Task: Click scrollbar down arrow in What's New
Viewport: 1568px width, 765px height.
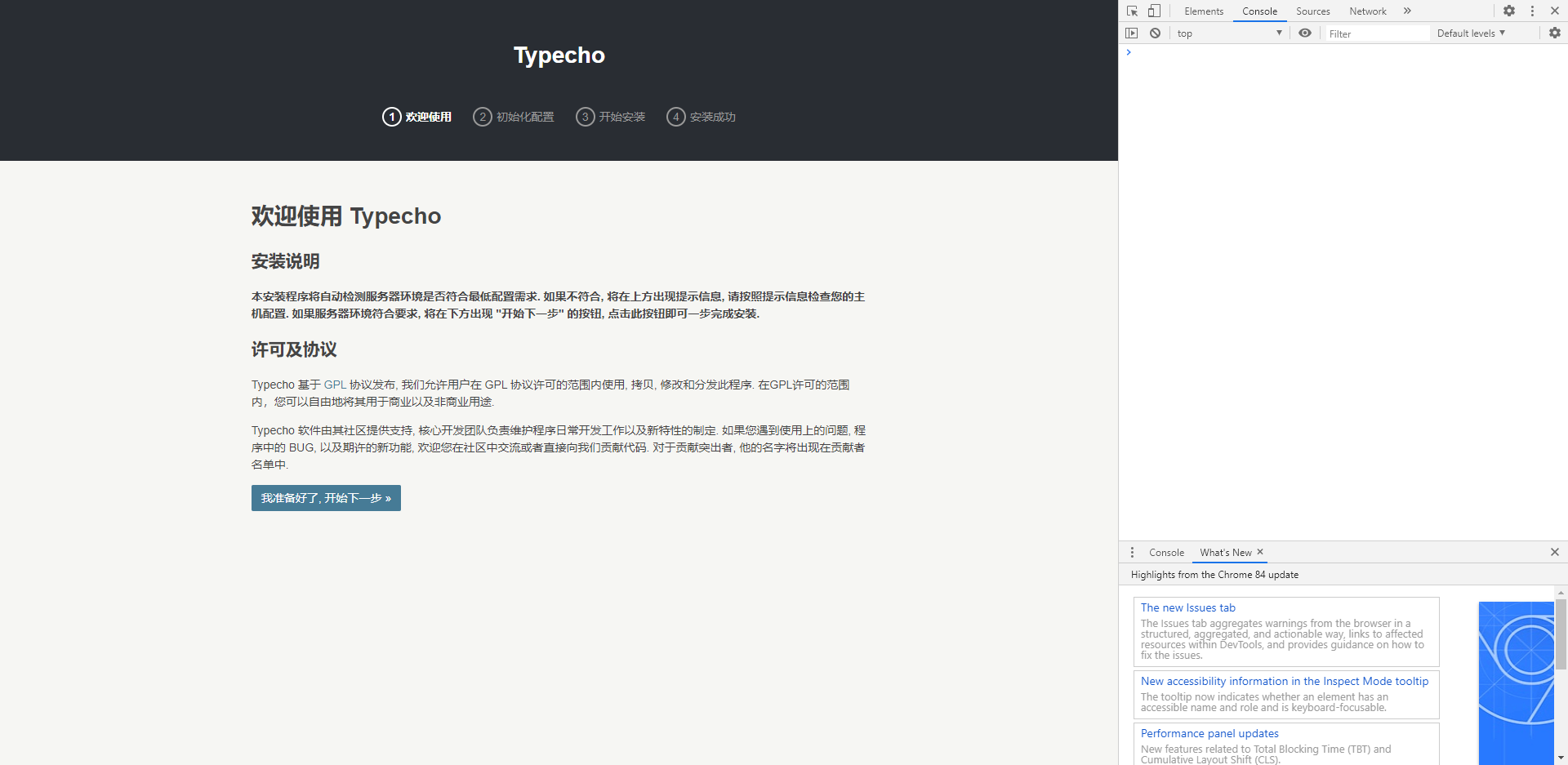Action: [1561, 758]
